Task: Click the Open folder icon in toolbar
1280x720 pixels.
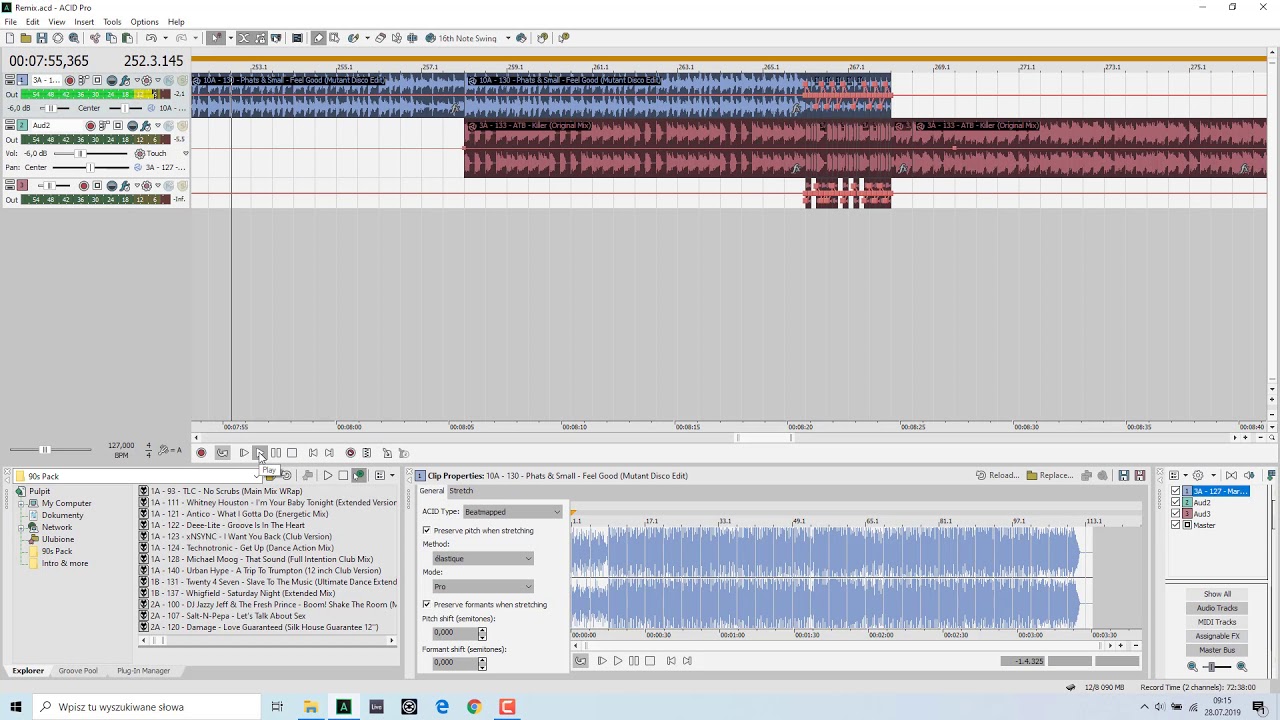Action: pyautogui.click(x=26, y=38)
